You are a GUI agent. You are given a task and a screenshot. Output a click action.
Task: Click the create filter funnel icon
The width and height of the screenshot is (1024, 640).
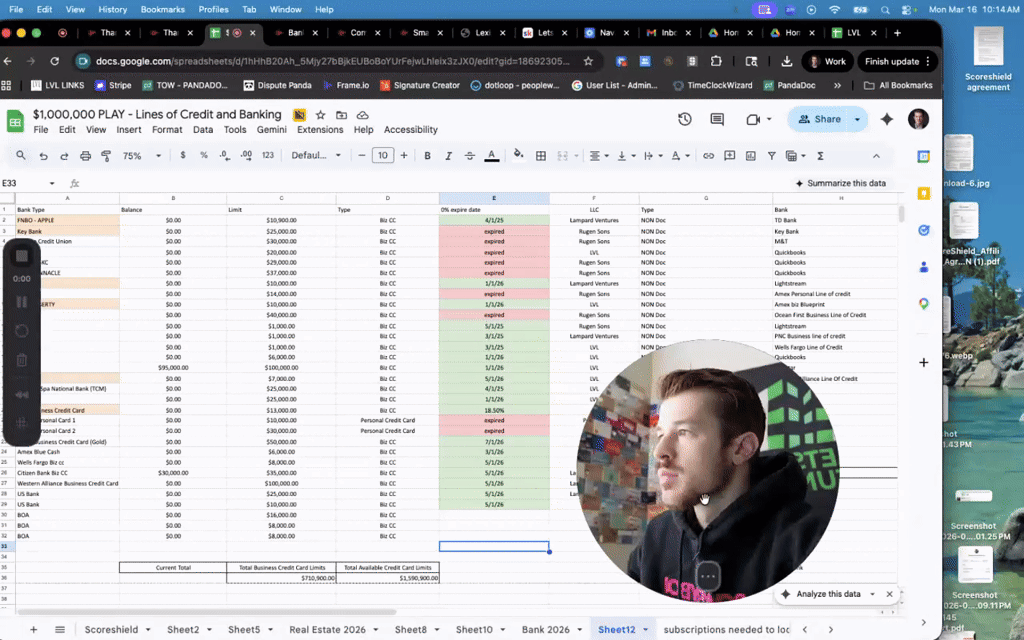point(771,155)
